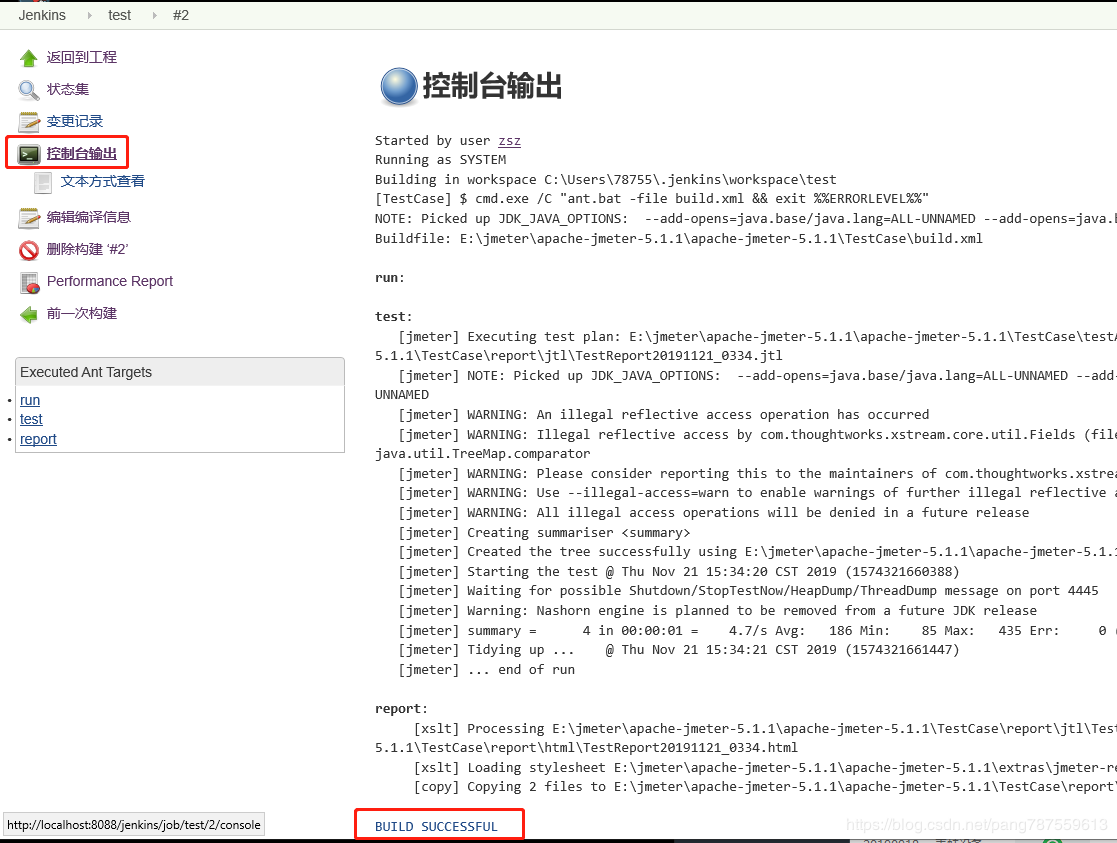Viewport: 1117px width, 843px height.
Task: Click the document icon beside 文本方式查看
Action: (x=43, y=182)
